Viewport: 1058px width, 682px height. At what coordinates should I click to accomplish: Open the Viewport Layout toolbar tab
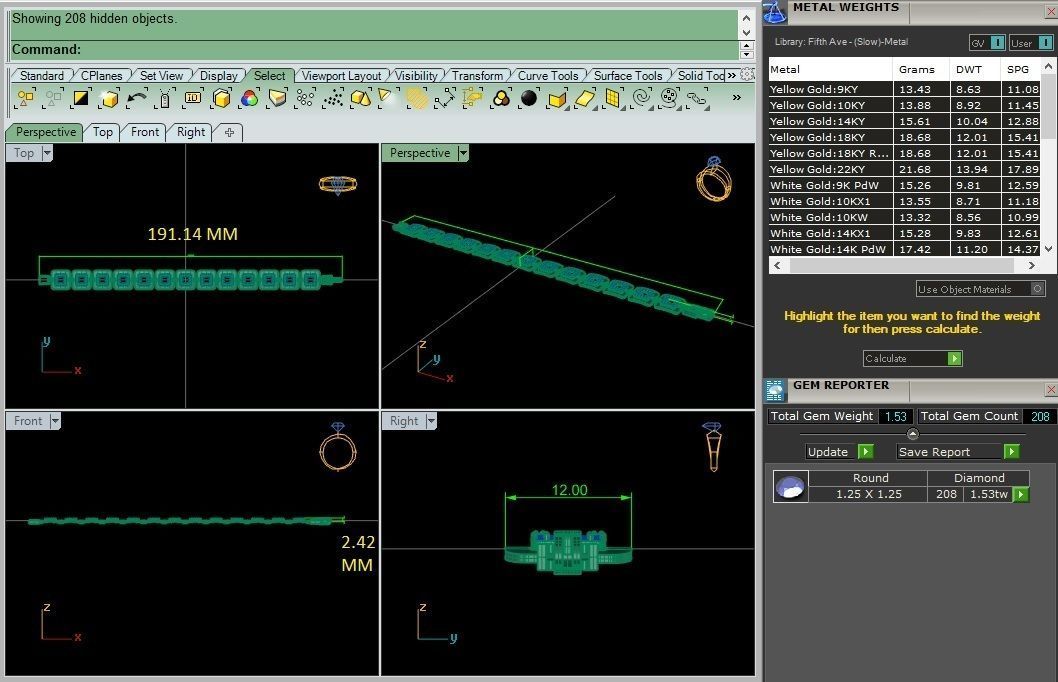341,76
